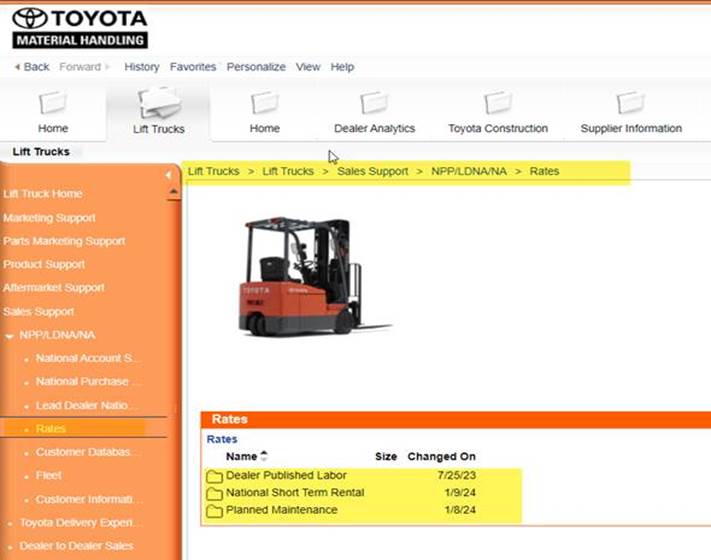711x560 pixels.
Task: Expand the Toyota Delivery Experience sidebar item
Action: pos(9,523)
